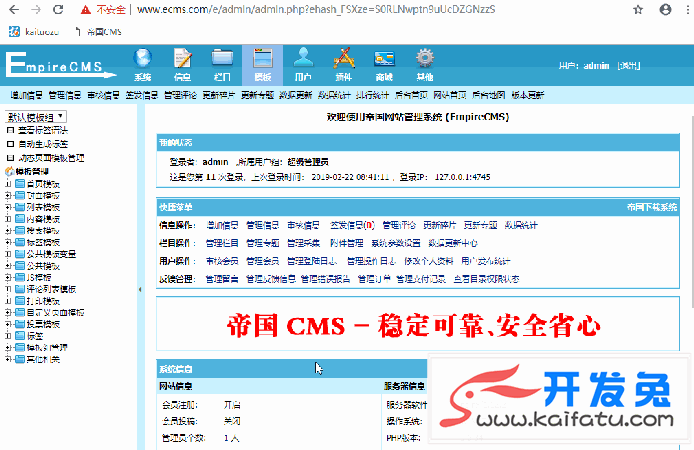The width and height of the screenshot is (694, 450).
Task: Open 系统参数设置 in the quick menu
Action: 396,243
